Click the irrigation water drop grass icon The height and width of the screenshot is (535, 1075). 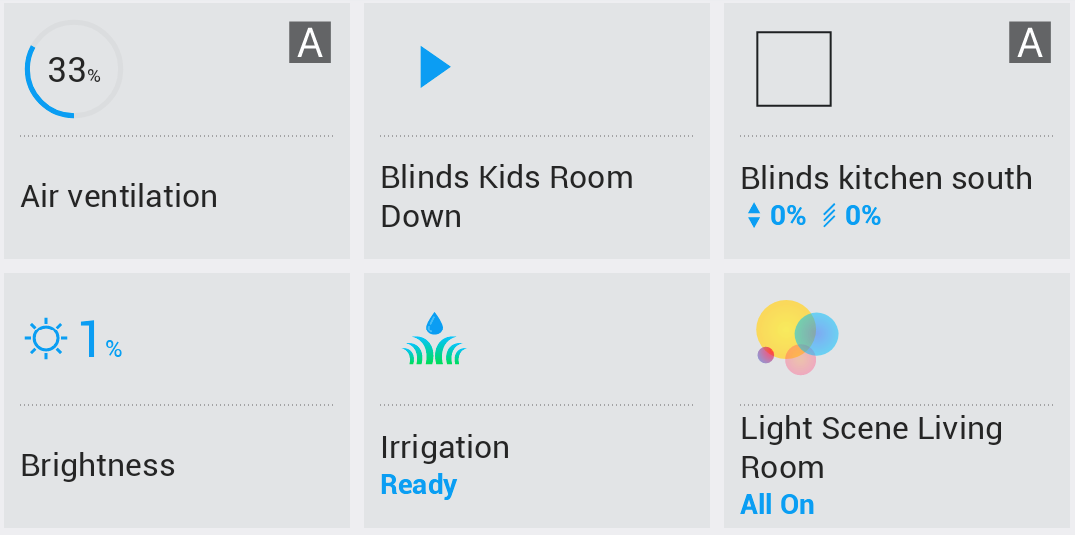[434, 339]
